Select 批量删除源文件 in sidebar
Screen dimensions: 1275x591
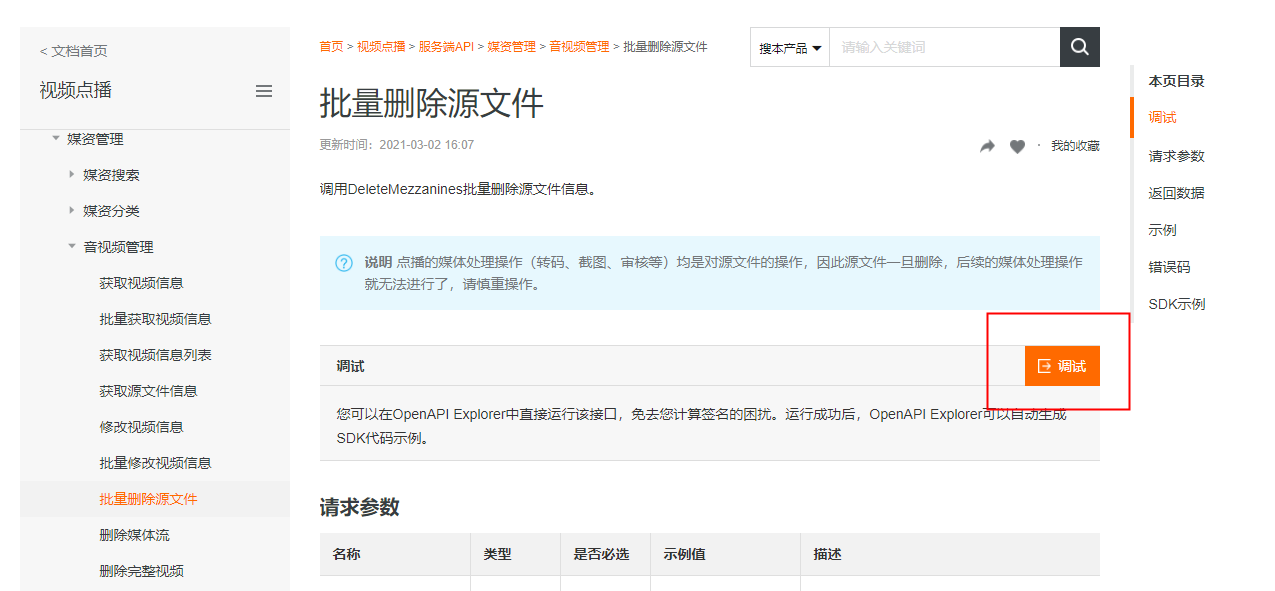[x=148, y=499]
